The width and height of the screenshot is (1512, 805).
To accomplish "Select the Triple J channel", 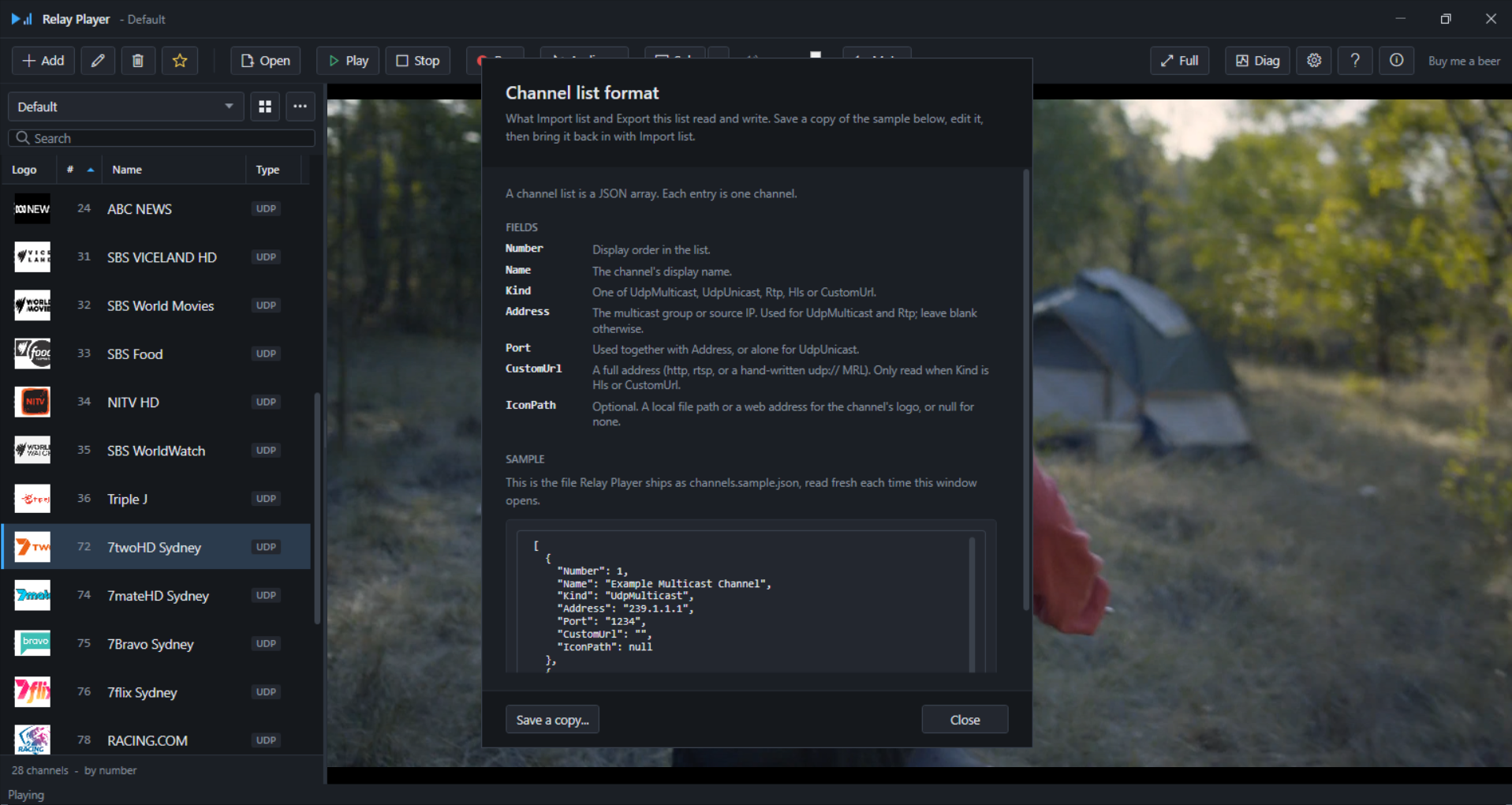I will coord(156,499).
